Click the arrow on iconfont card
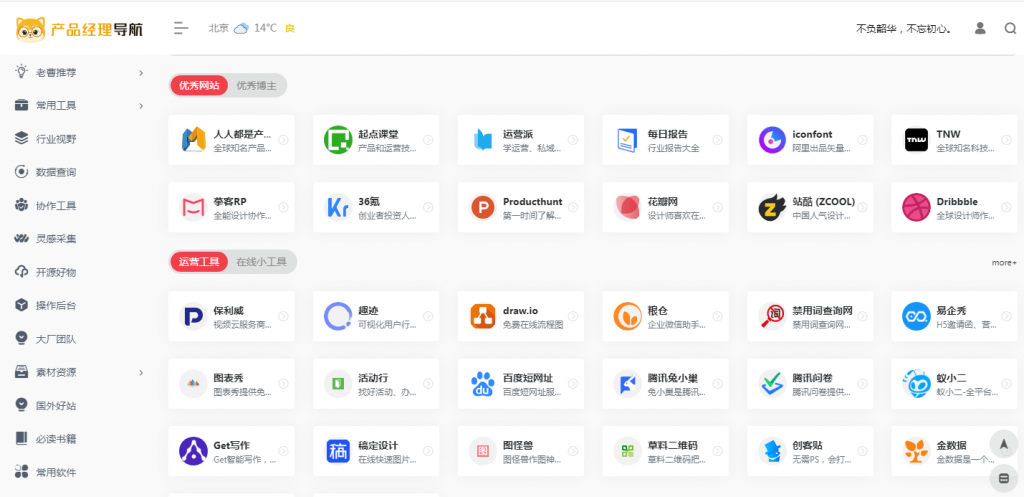1024x497 pixels. (x=862, y=140)
